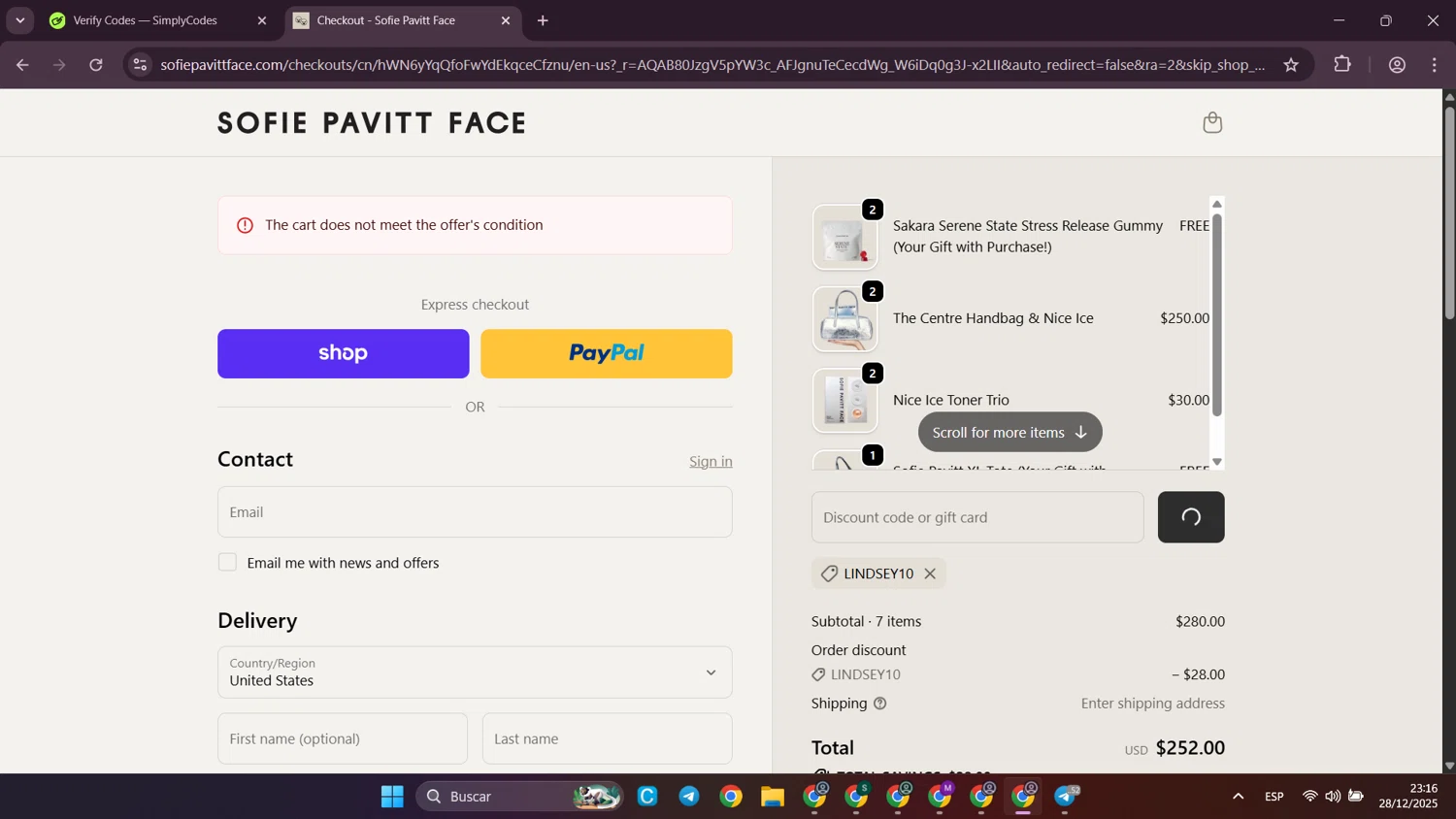Open the Chrome extensions puzzle icon
Image resolution: width=1456 pixels, height=819 pixels.
(1342, 65)
